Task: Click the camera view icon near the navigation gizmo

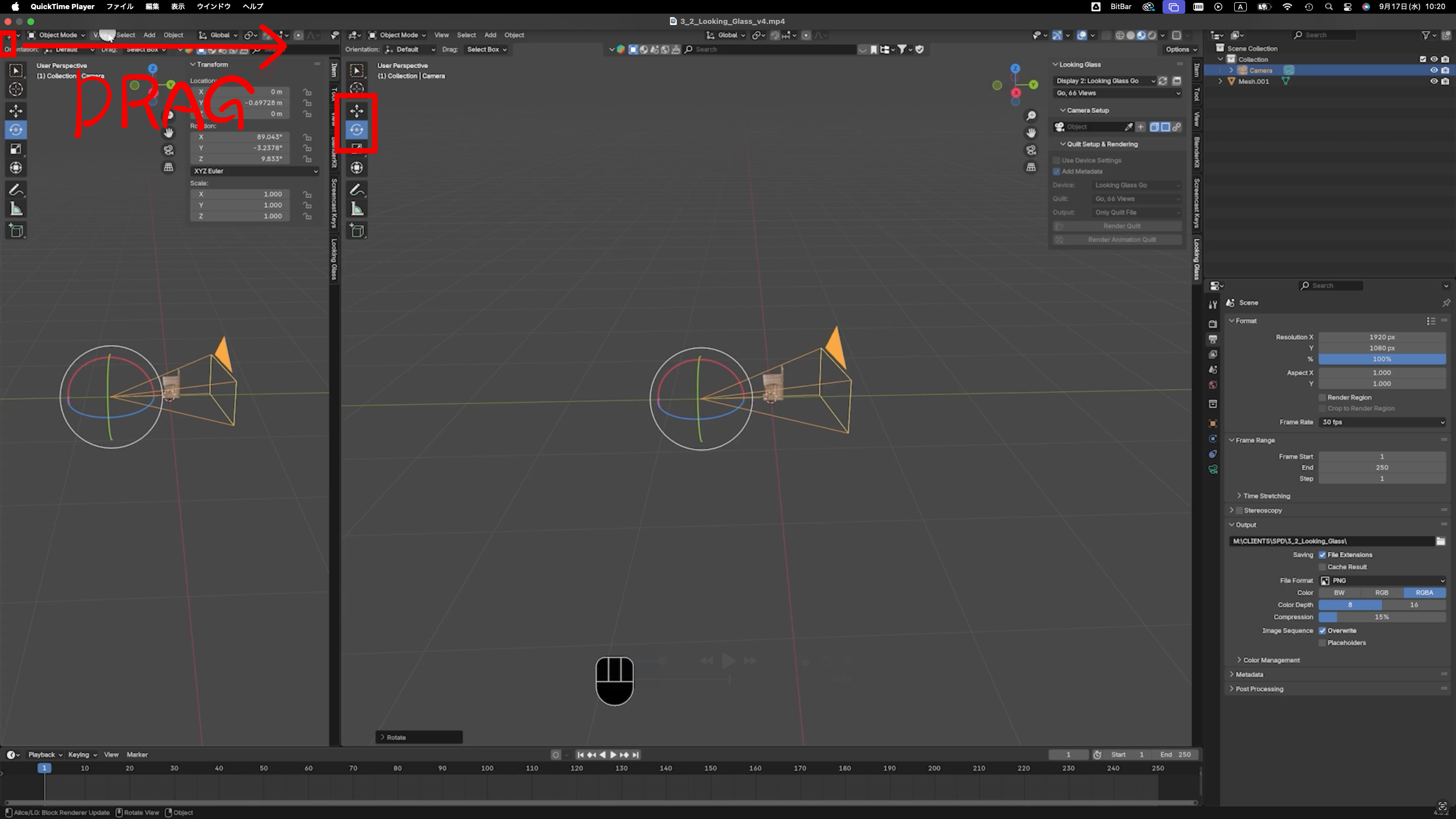Action: point(1031,150)
